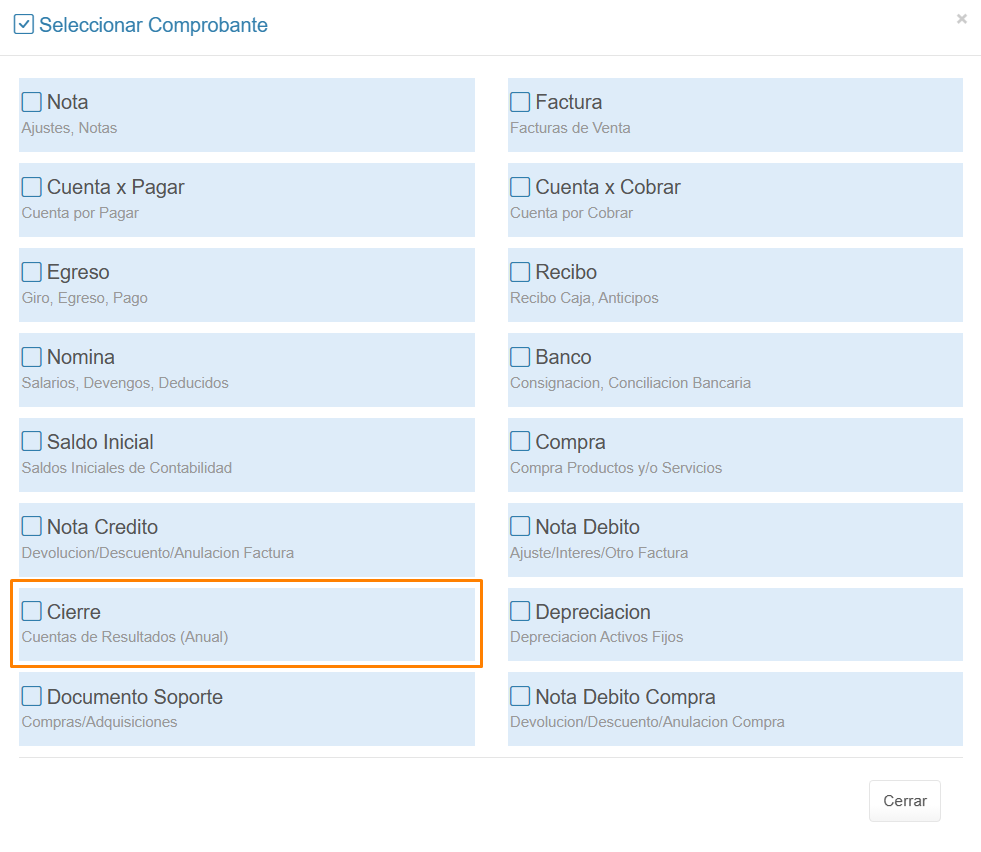The height and width of the screenshot is (852, 981).
Task: Select the Recibo square icon
Action: tap(520, 272)
